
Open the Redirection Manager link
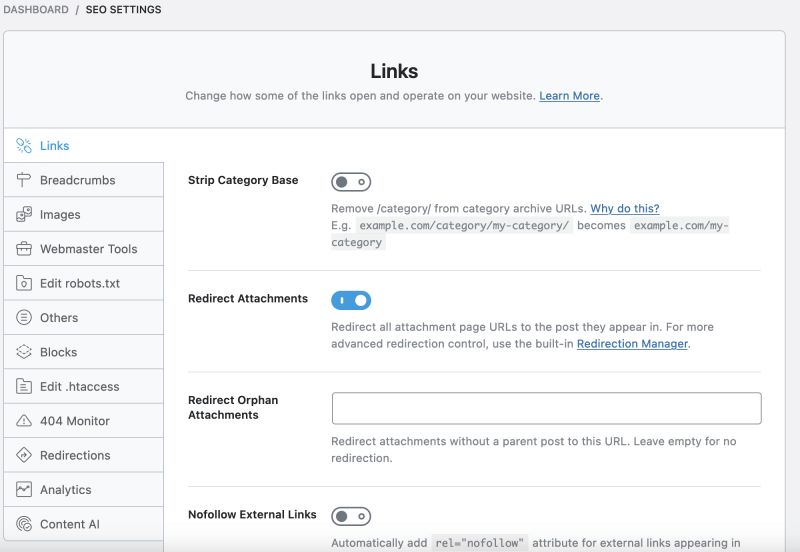pyautogui.click(x=632, y=344)
